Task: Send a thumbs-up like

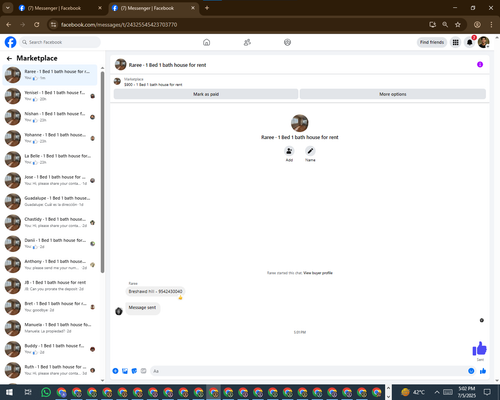Action: pyautogui.click(x=483, y=371)
